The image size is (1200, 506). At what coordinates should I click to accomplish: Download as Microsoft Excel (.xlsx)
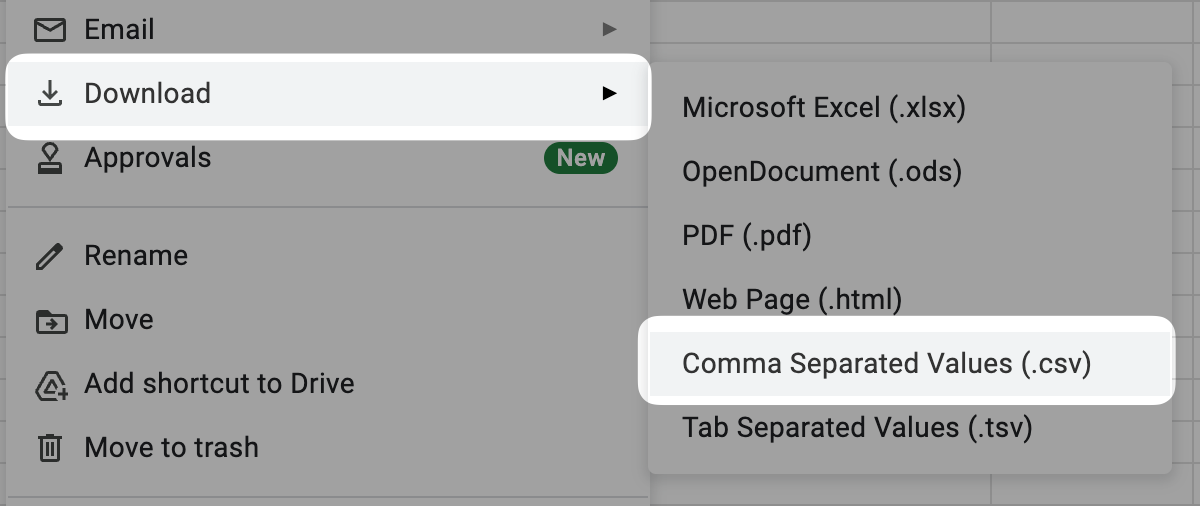pyautogui.click(x=824, y=108)
